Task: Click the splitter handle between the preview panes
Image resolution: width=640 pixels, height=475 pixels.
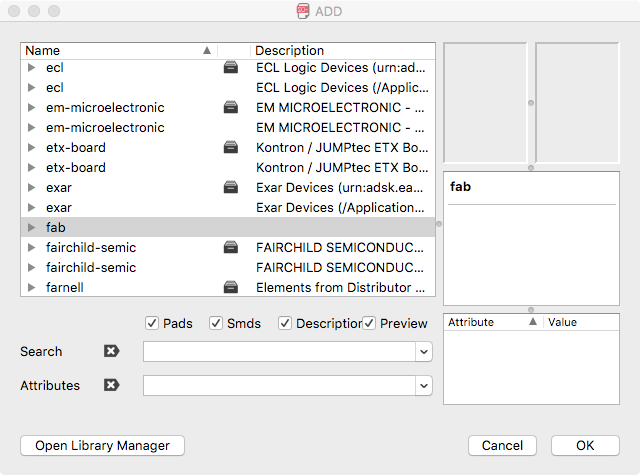Action: click(531, 103)
